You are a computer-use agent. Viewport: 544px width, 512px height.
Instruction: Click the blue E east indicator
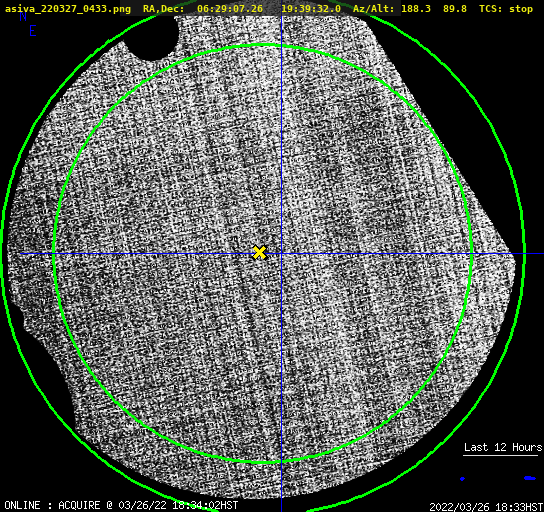click(33, 31)
